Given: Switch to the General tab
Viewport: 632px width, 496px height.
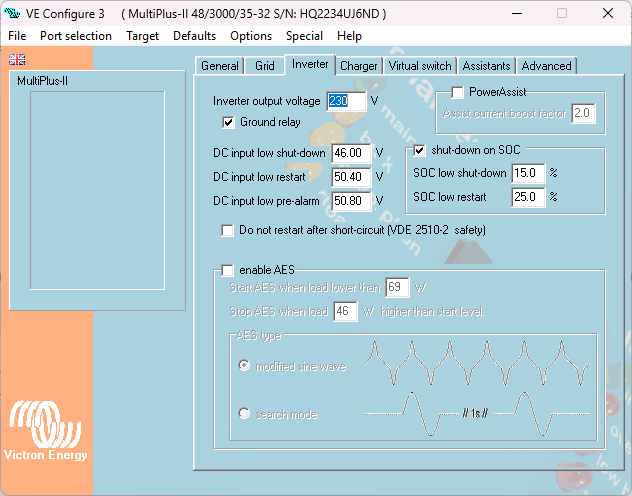Looking at the screenshot, I should coord(220,66).
